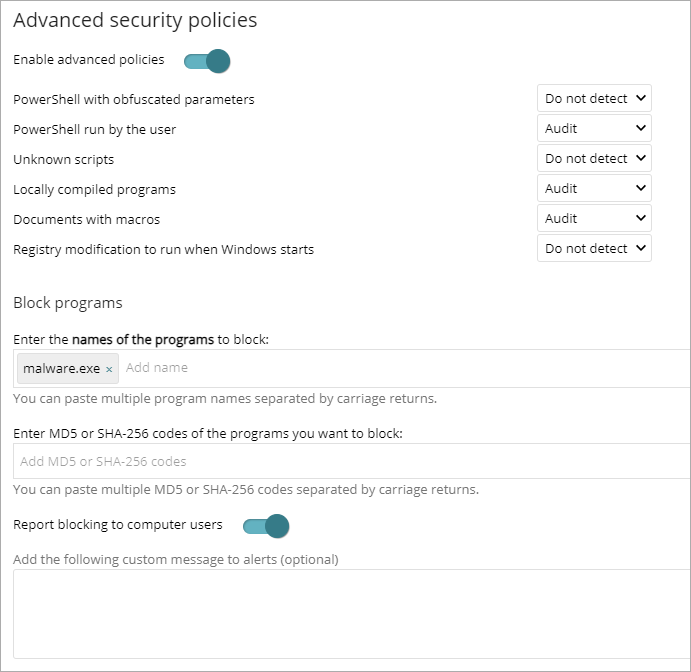Focus the MD5 or SHA-256 codes field
Image resolution: width=691 pixels, height=672 pixels.
click(x=350, y=462)
